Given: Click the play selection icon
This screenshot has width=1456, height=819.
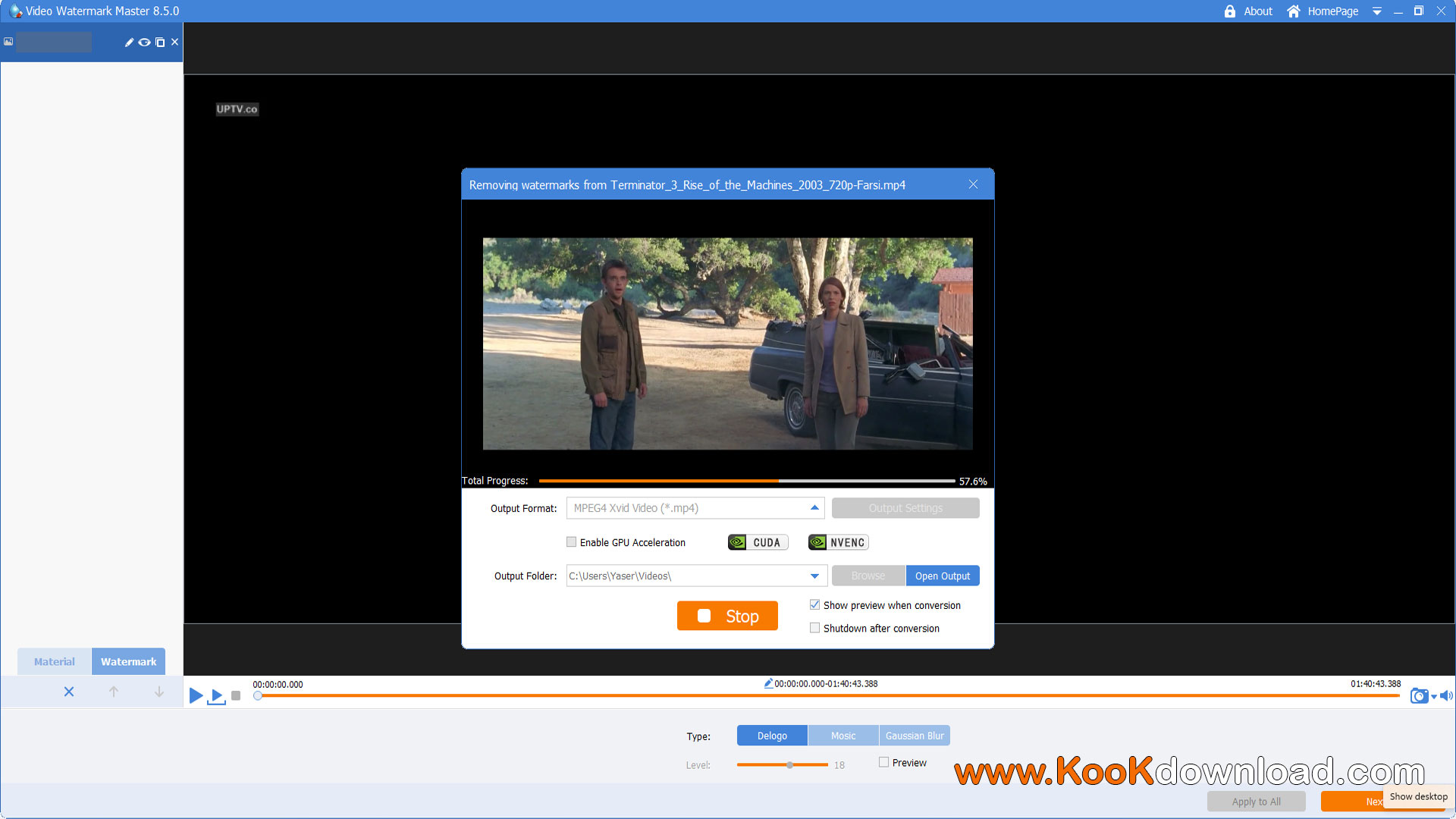Looking at the screenshot, I should click(x=217, y=696).
